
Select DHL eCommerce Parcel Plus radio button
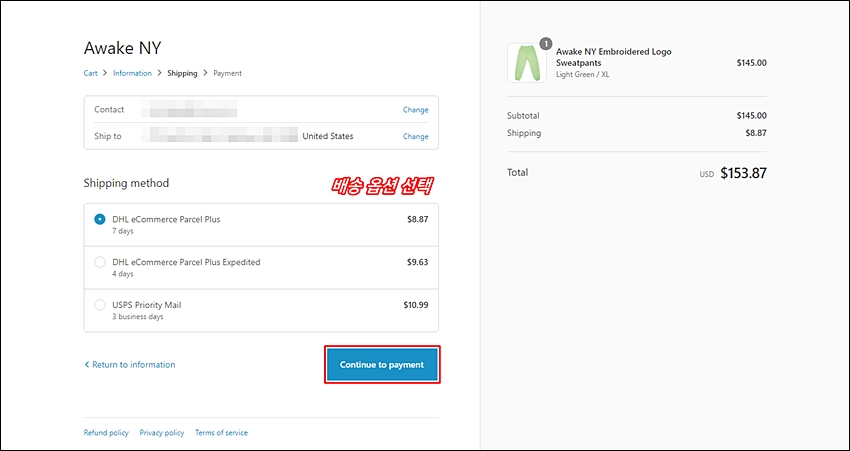click(100, 220)
